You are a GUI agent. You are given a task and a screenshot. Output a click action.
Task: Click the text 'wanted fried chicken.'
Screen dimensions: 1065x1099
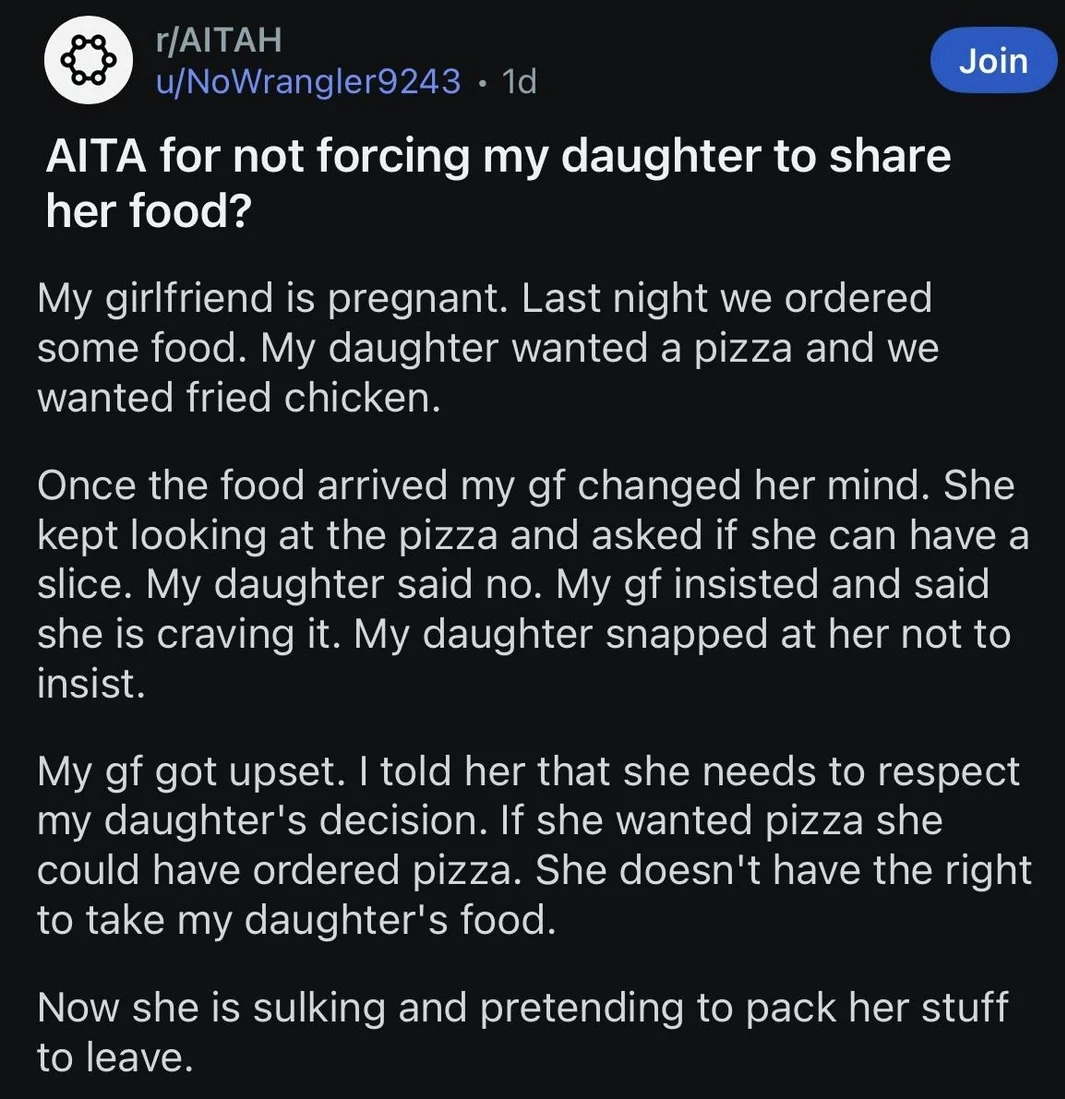click(x=239, y=397)
